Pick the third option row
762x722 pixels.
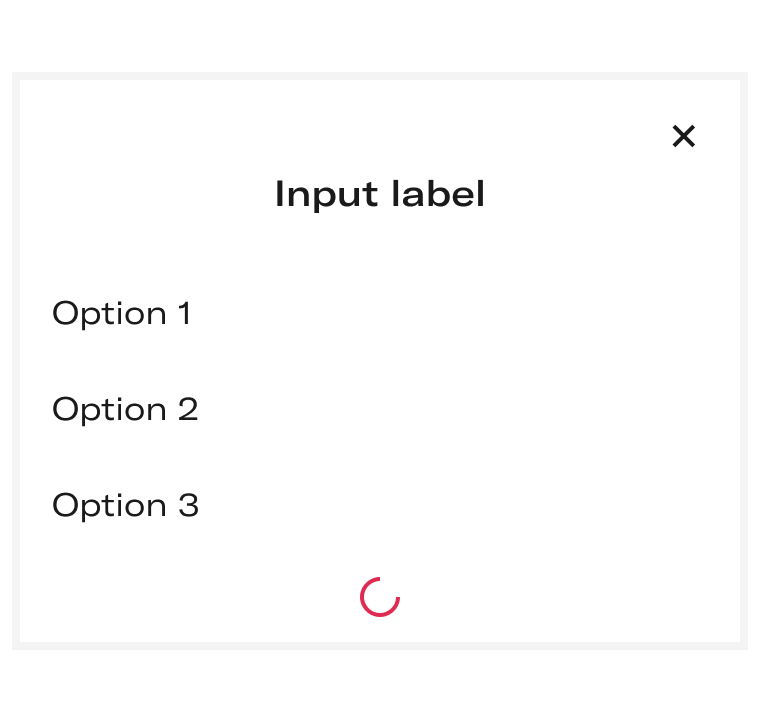pyautogui.click(x=380, y=505)
